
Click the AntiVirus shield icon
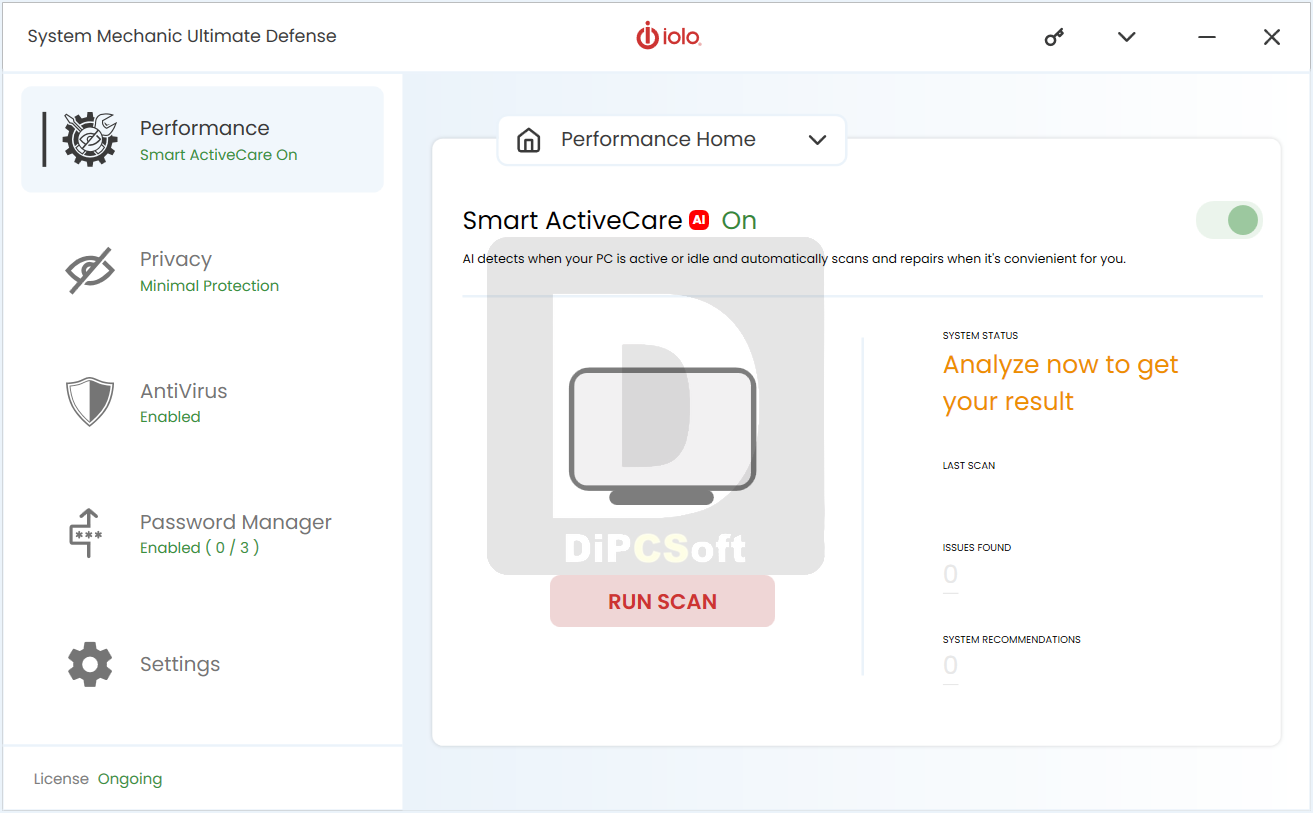90,402
